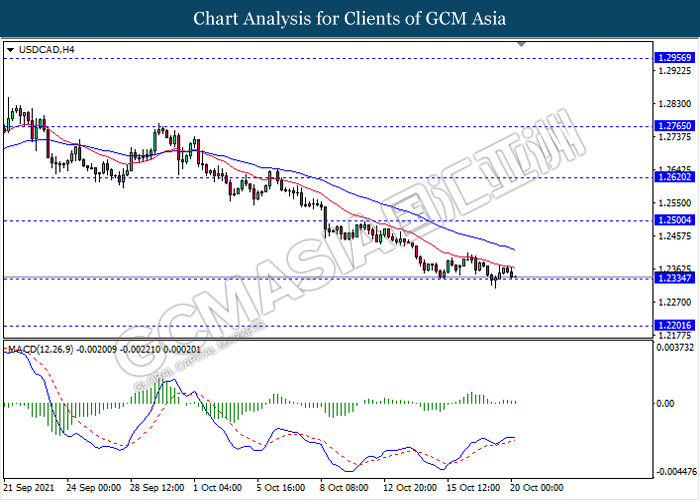The image size is (700, 500).
Task: Click the Chart Analysis for Clients header
Action: pos(350,19)
